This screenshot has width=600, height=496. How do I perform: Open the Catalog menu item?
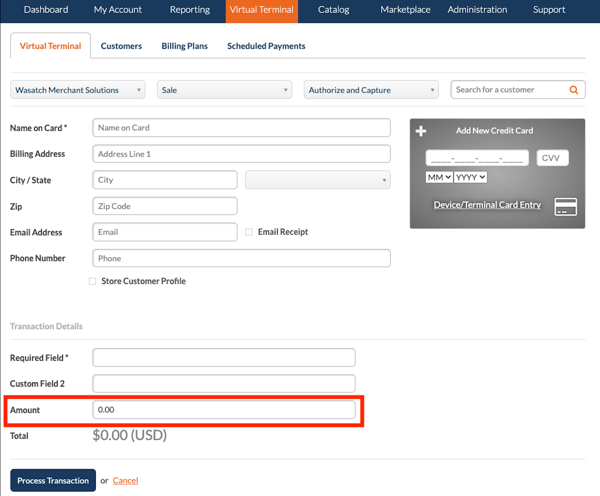pos(333,10)
